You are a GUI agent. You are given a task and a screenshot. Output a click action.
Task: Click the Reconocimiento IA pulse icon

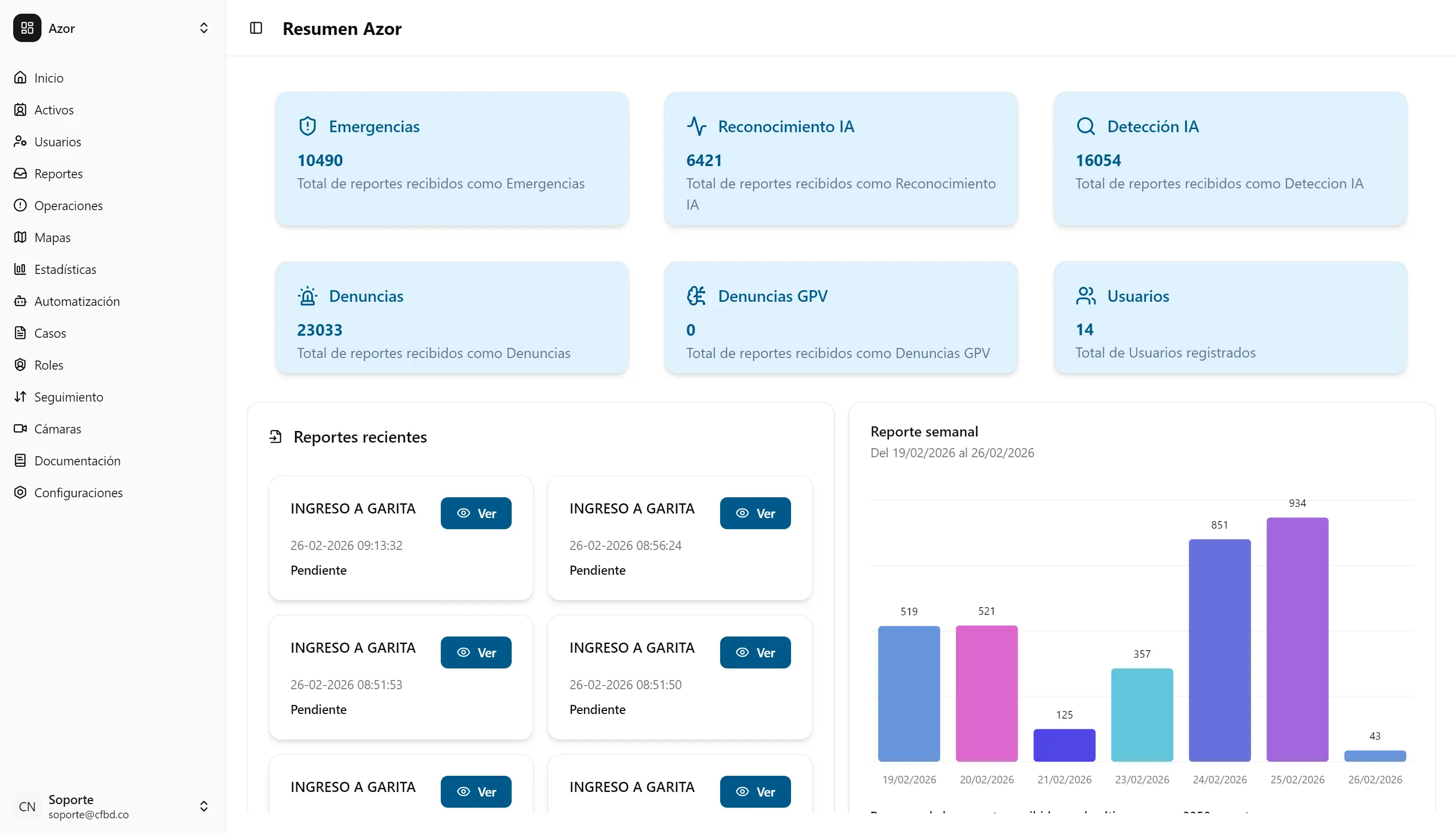(x=696, y=126)
